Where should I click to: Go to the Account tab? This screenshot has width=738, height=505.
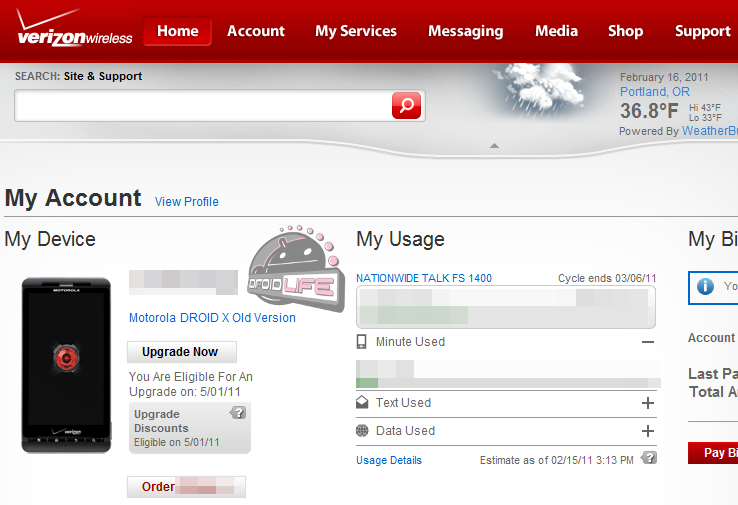coord(256,31)
